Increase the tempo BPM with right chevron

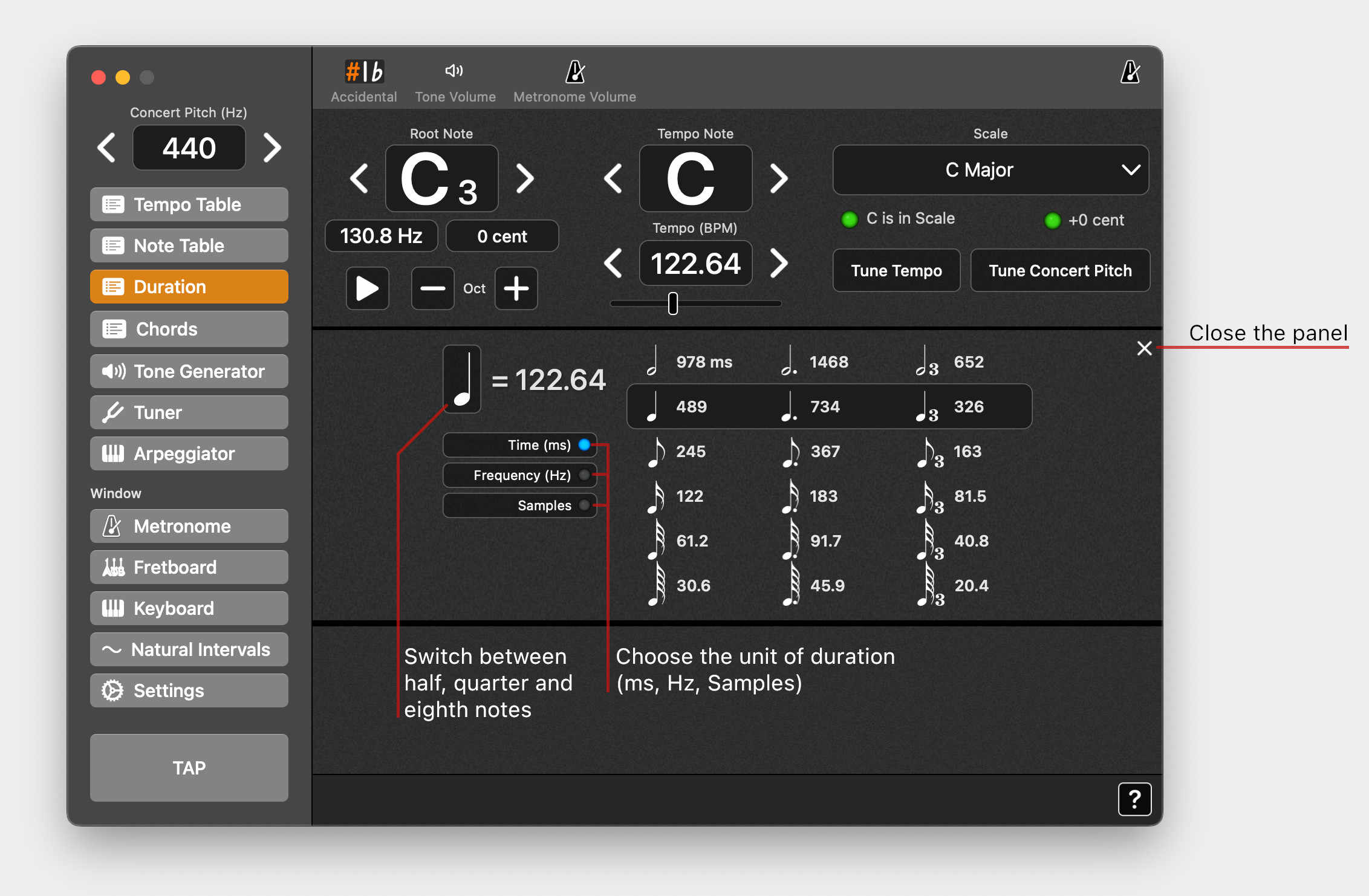point(779,263)
